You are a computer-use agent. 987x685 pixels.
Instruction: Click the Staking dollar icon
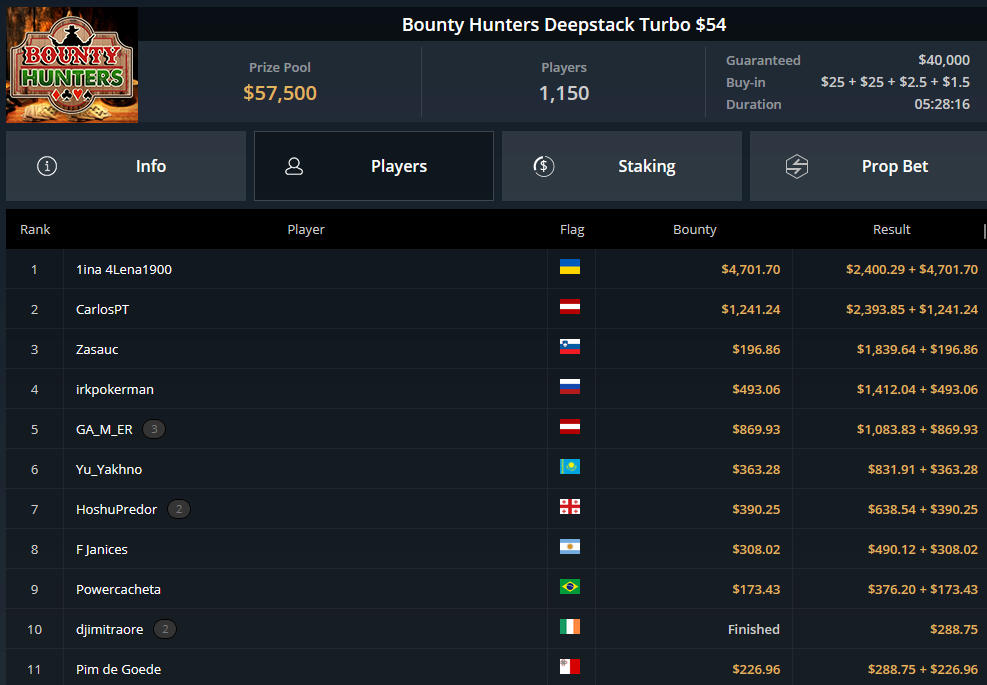pyautogui.click(x=544, y=166)
